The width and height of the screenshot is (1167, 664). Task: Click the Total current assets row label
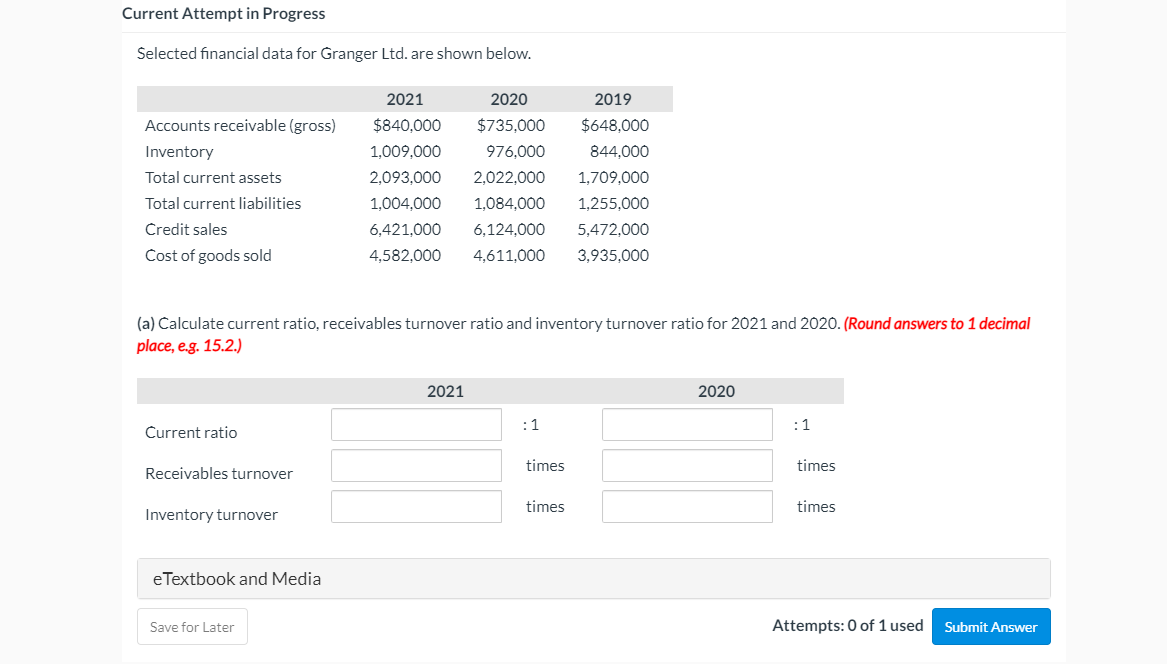pyautogui.click(x=214, y=177)
